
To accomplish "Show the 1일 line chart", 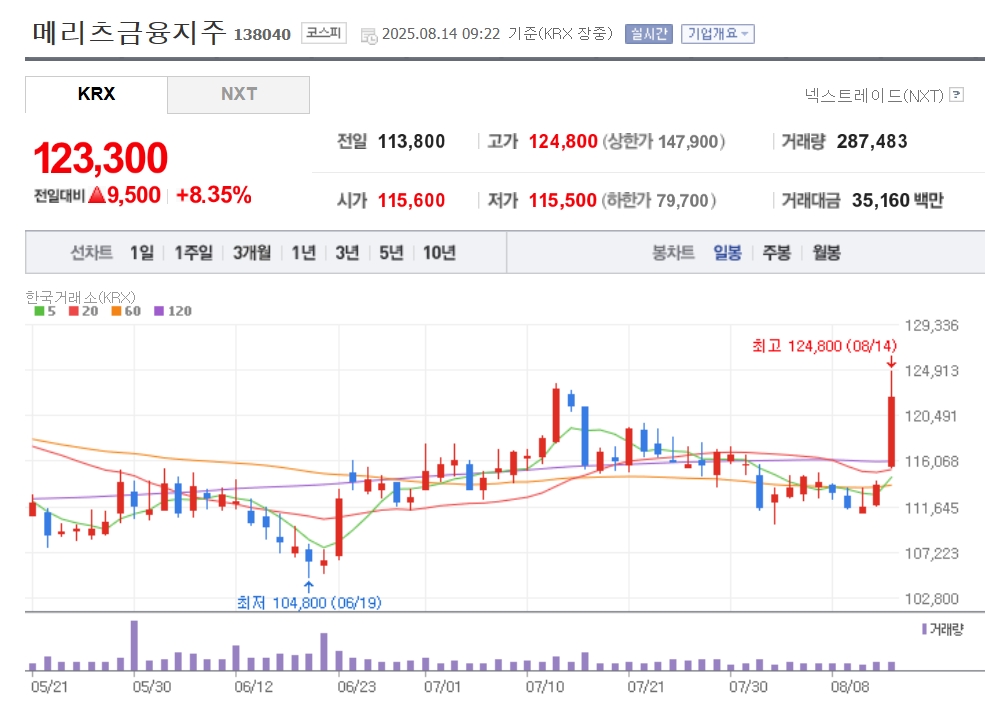I will 142,253.
